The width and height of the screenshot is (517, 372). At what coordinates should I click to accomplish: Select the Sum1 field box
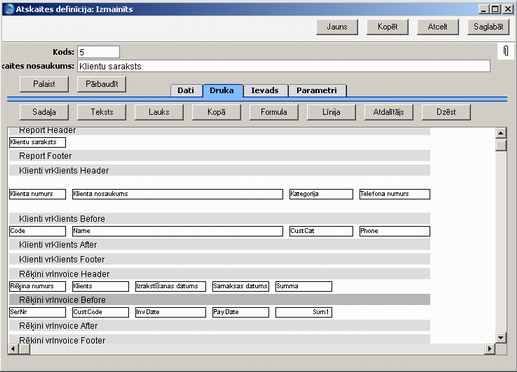pos(304,312)
